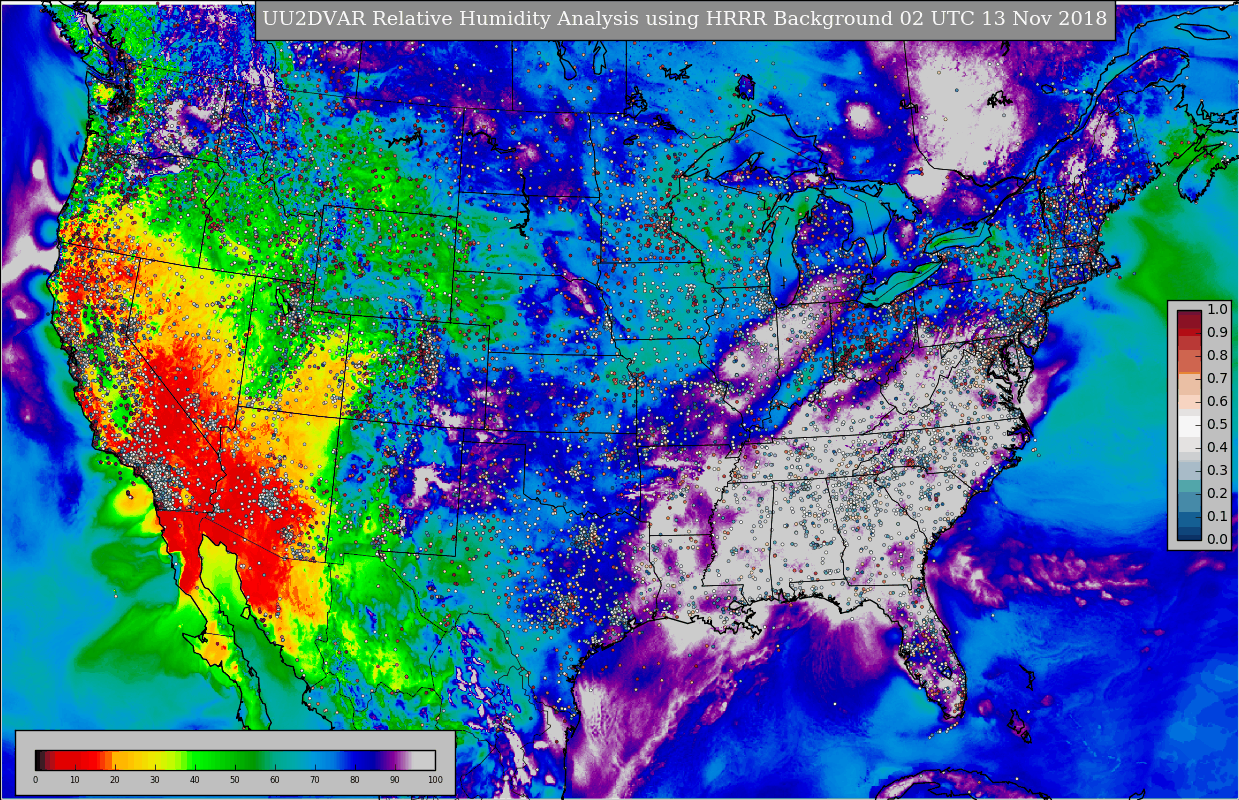Click the "UU2DVAR" word in the map title
The image size is (1239, 800).
[x=313, y=19]
